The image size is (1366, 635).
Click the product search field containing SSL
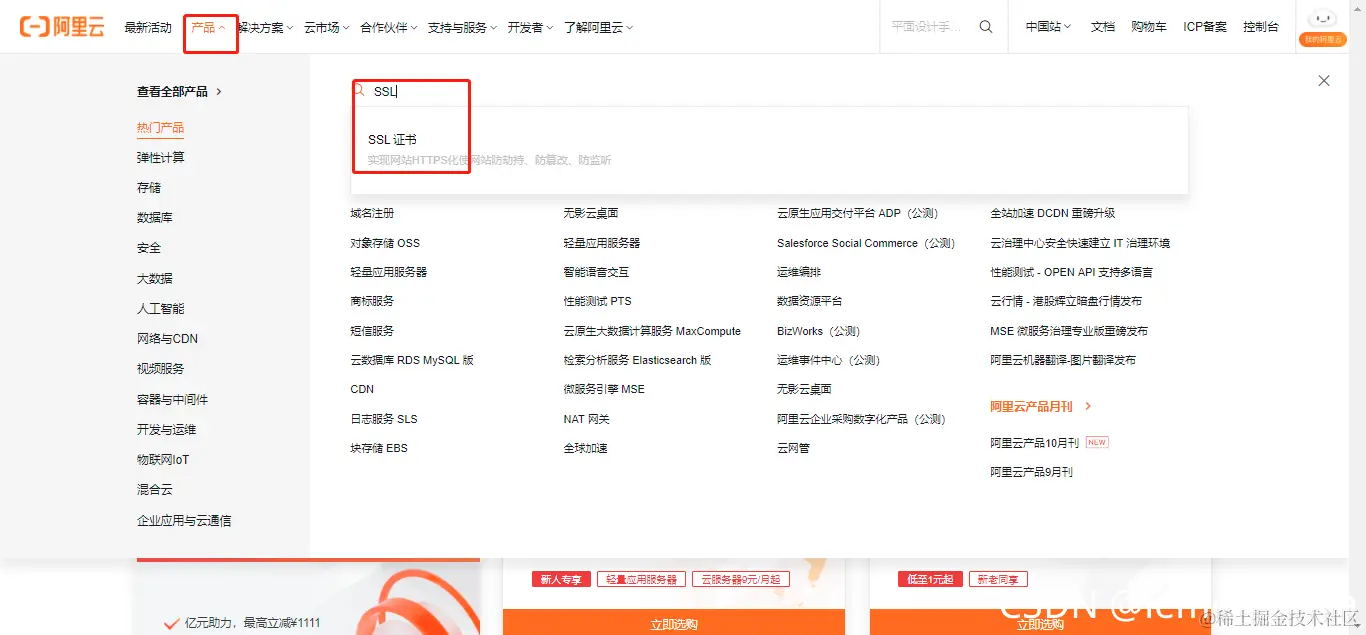click(x=770, y=91)
